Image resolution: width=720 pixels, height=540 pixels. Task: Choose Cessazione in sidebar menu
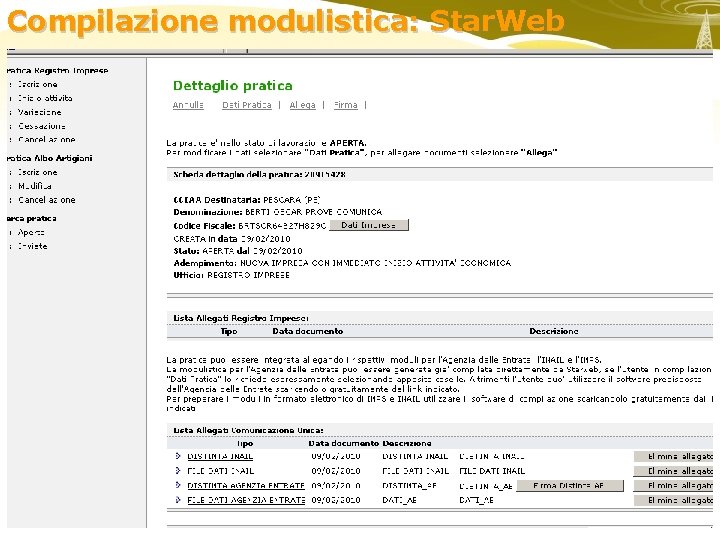(42, 126)
